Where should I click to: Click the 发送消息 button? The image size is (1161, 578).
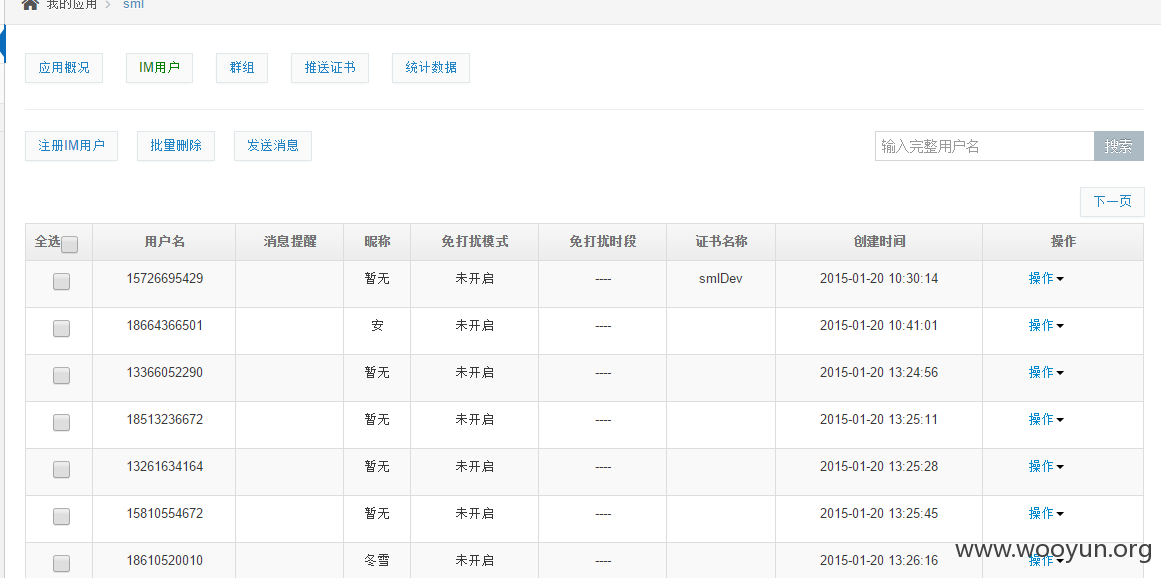[x=272, y=146]
